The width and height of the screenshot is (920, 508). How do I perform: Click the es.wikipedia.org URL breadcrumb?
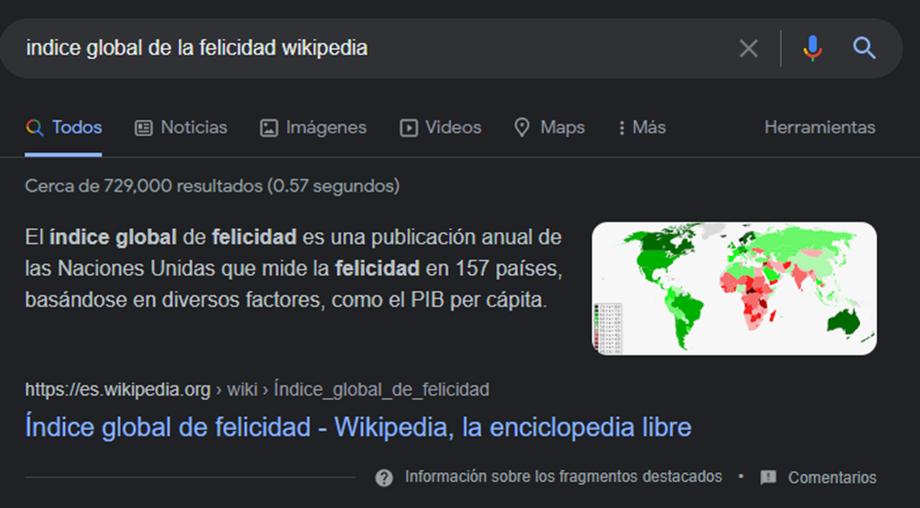257,390
